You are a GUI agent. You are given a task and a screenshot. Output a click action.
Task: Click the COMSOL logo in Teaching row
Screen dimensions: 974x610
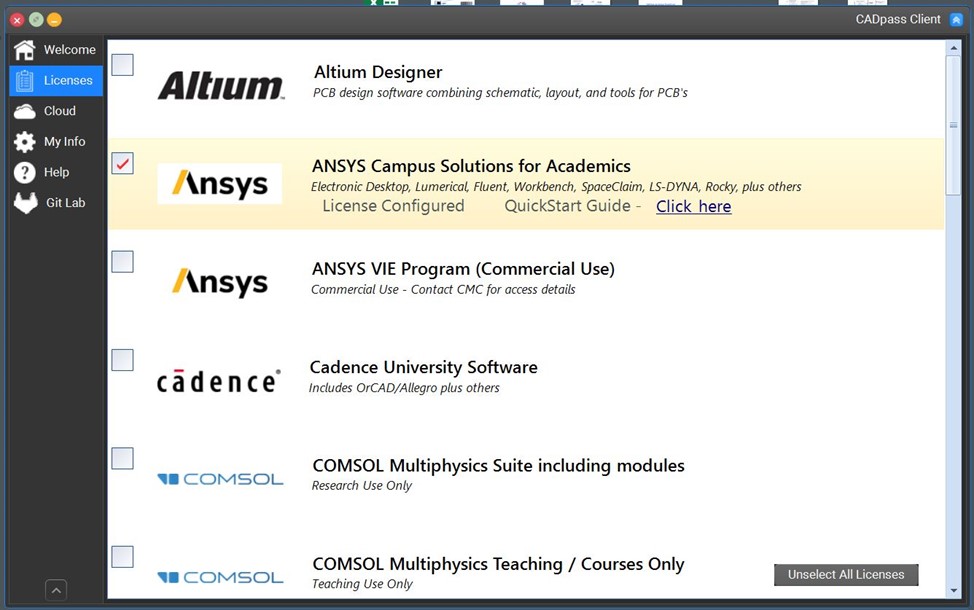coord(220,578)
